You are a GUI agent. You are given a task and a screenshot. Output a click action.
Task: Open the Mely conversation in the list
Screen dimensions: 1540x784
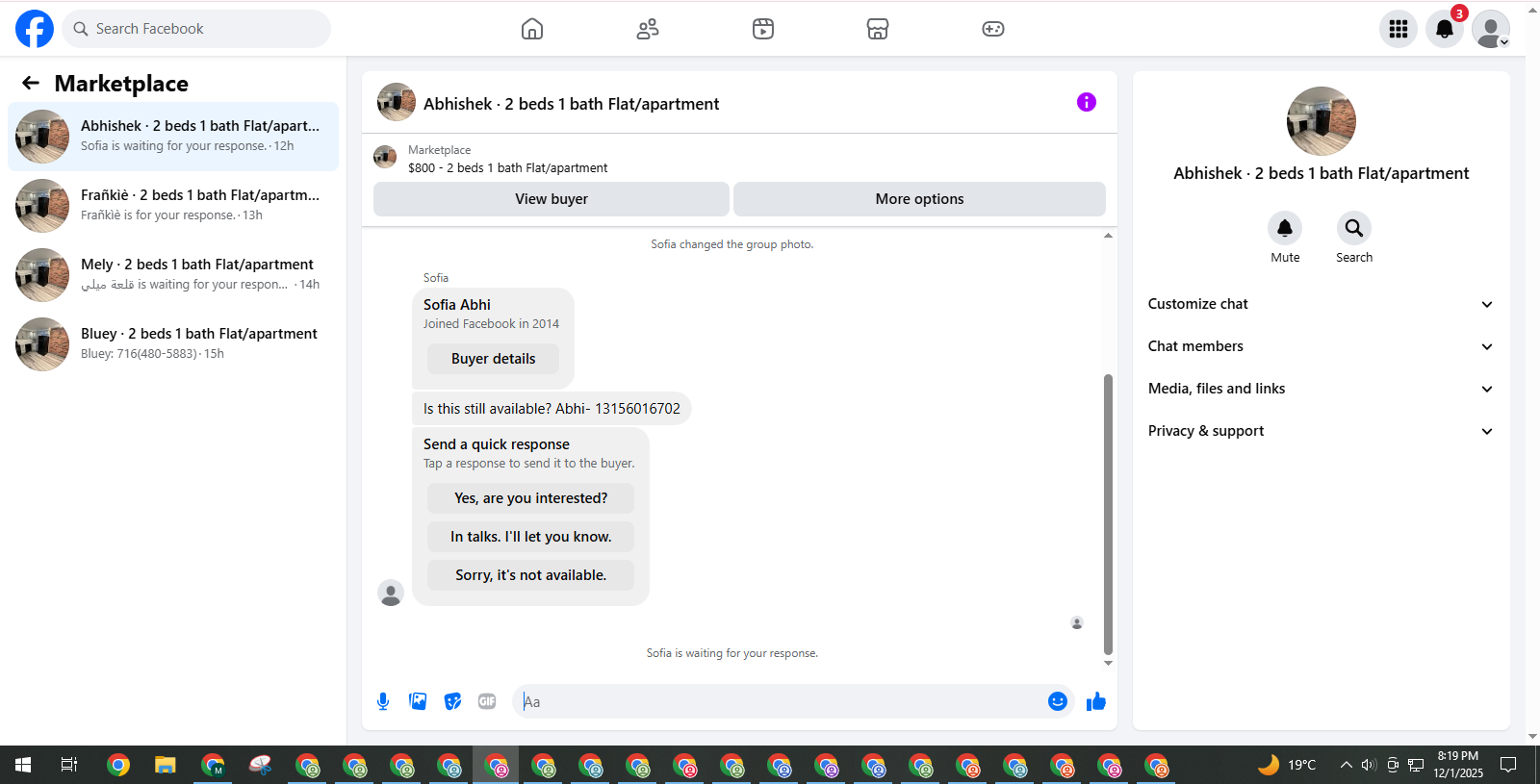pyautogui.click(x=173, y=275)
